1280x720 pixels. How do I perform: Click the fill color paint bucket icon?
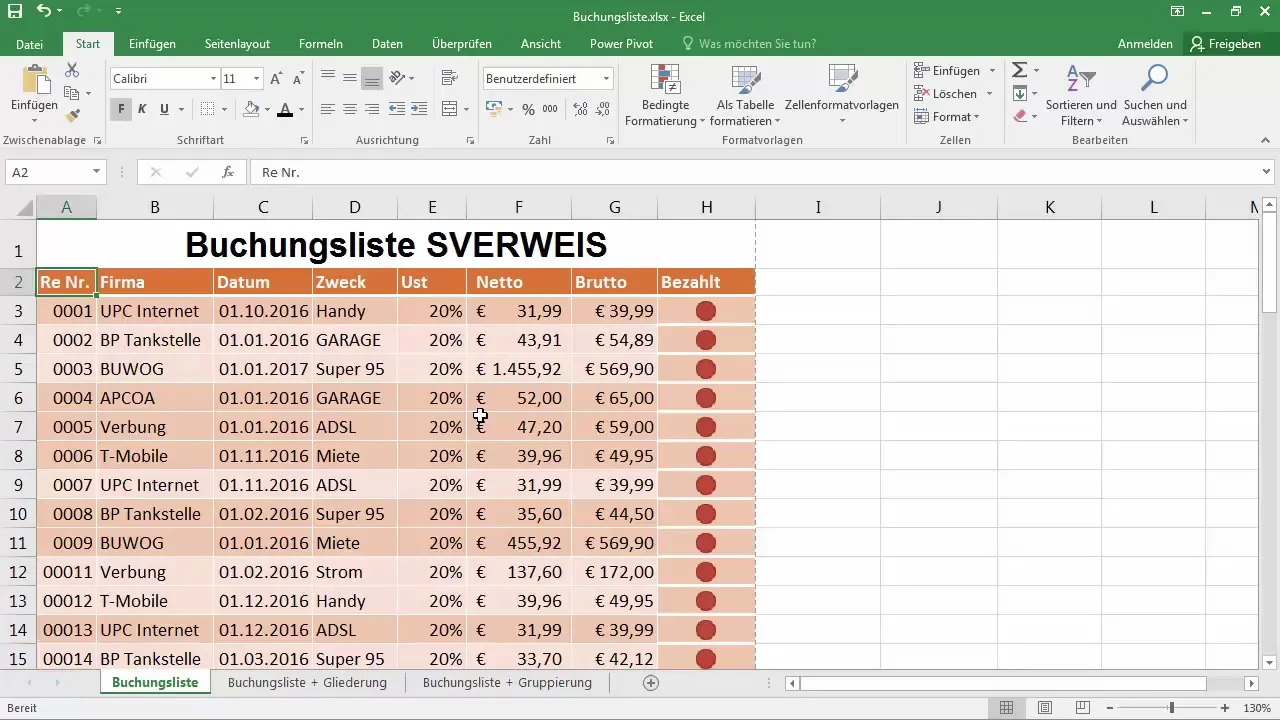(251, 109)
